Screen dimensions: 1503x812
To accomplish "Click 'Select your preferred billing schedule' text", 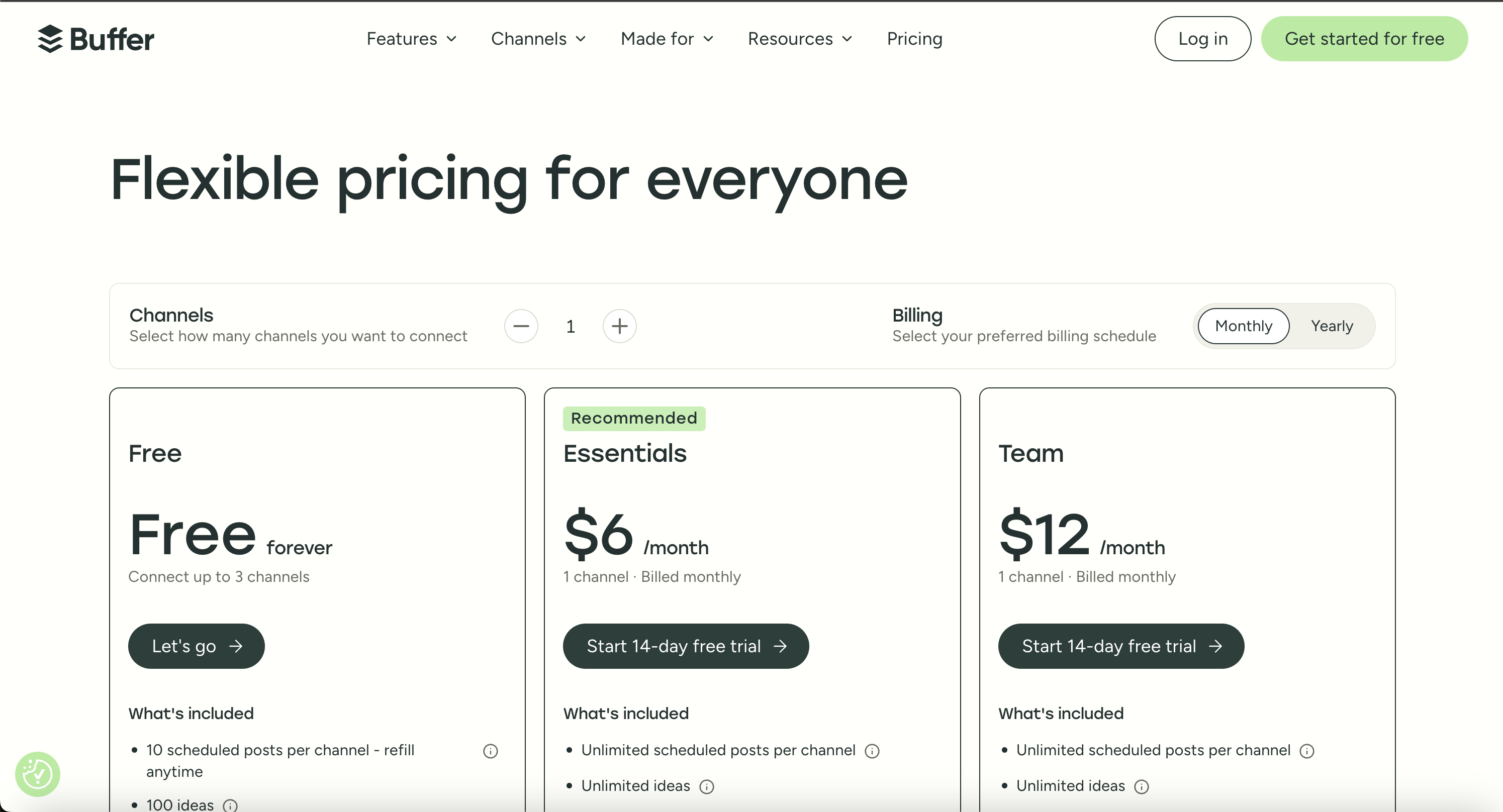I will pos(1024,336).
